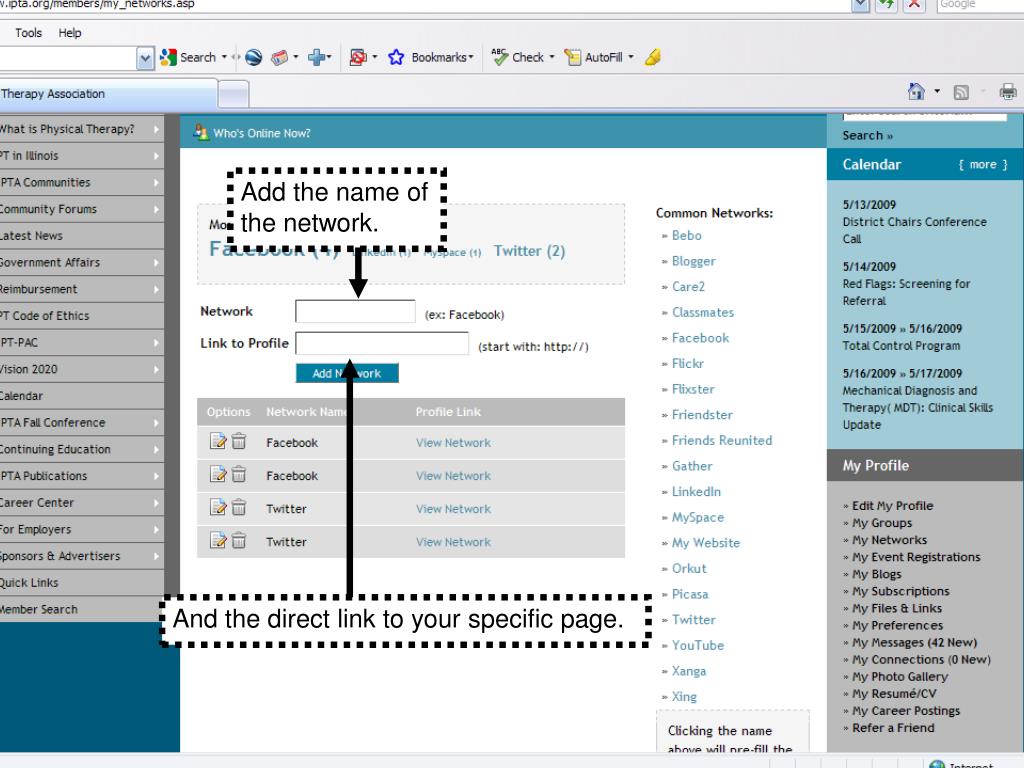
Task: Open the District Chairs Conference Call event
Action: pyautogui.click(x=914, y=231)
